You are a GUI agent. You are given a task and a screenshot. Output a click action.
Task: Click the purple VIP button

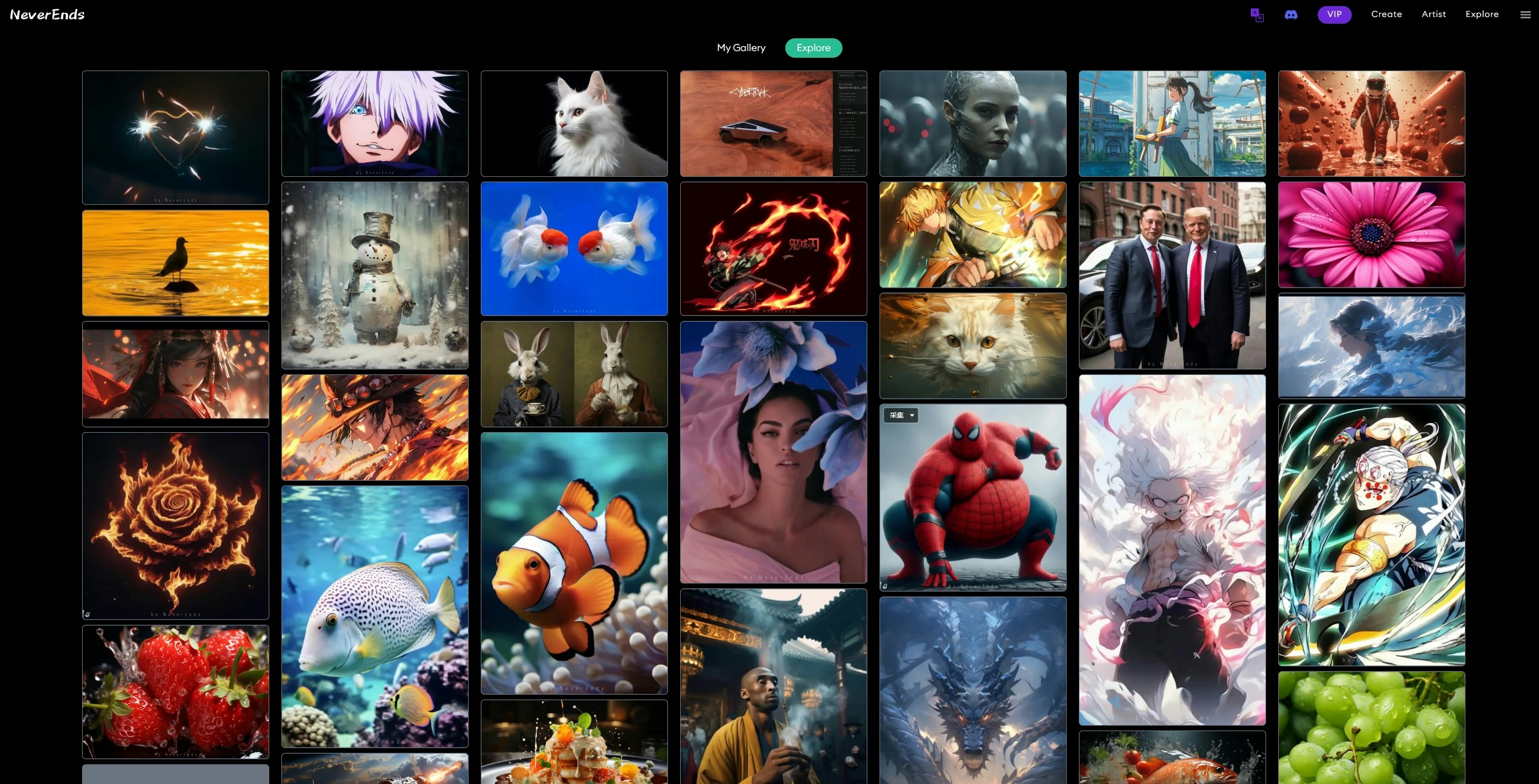point(1334,15)
